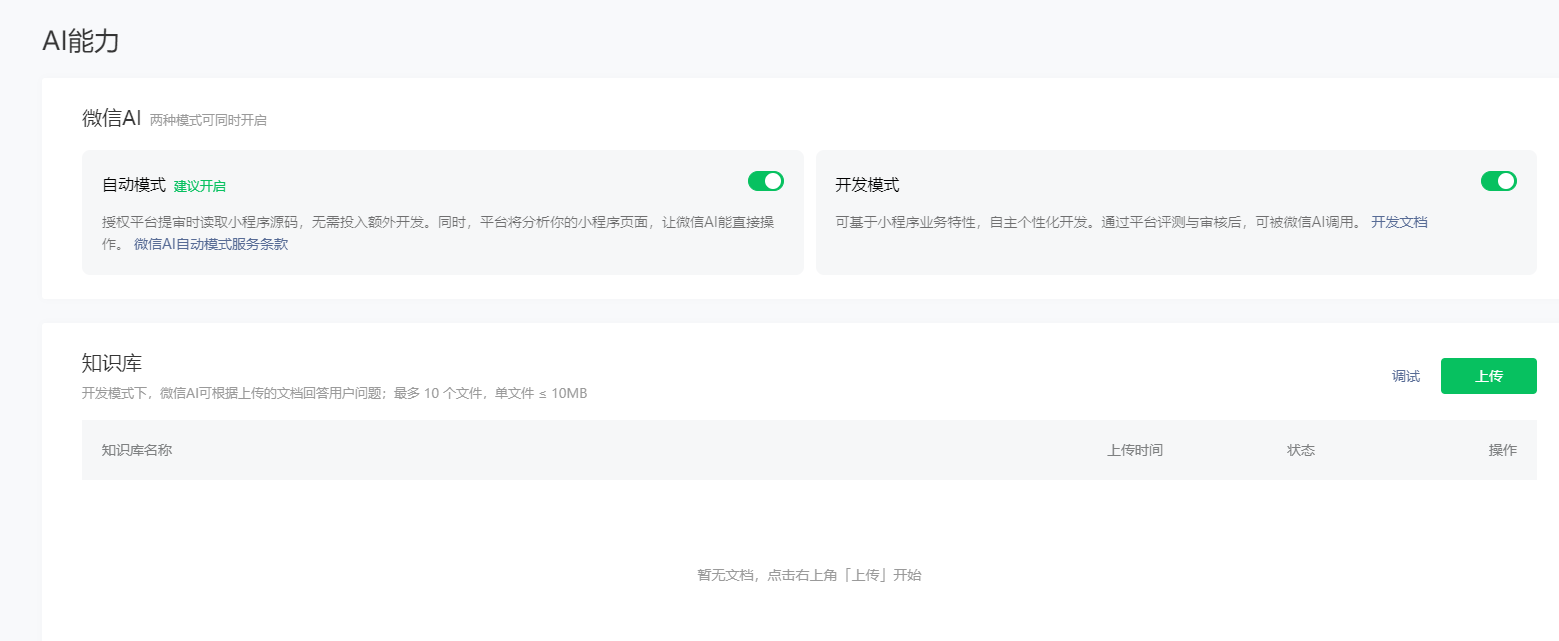Image resolution: width=1559 pixels, height=641 pixels.
Task: Click the AI能力 page title
Action: (x=81, y=41)
